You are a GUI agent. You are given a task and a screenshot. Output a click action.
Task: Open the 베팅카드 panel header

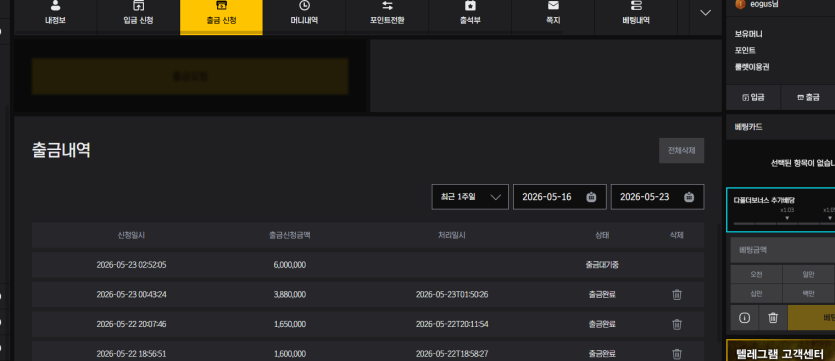point(781,127)
